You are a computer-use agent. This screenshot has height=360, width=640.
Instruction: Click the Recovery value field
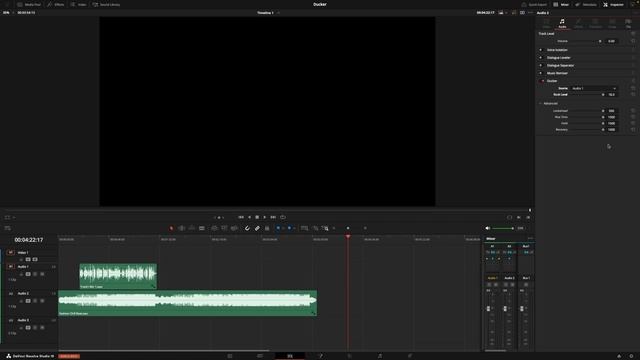(x=611, y=129)
